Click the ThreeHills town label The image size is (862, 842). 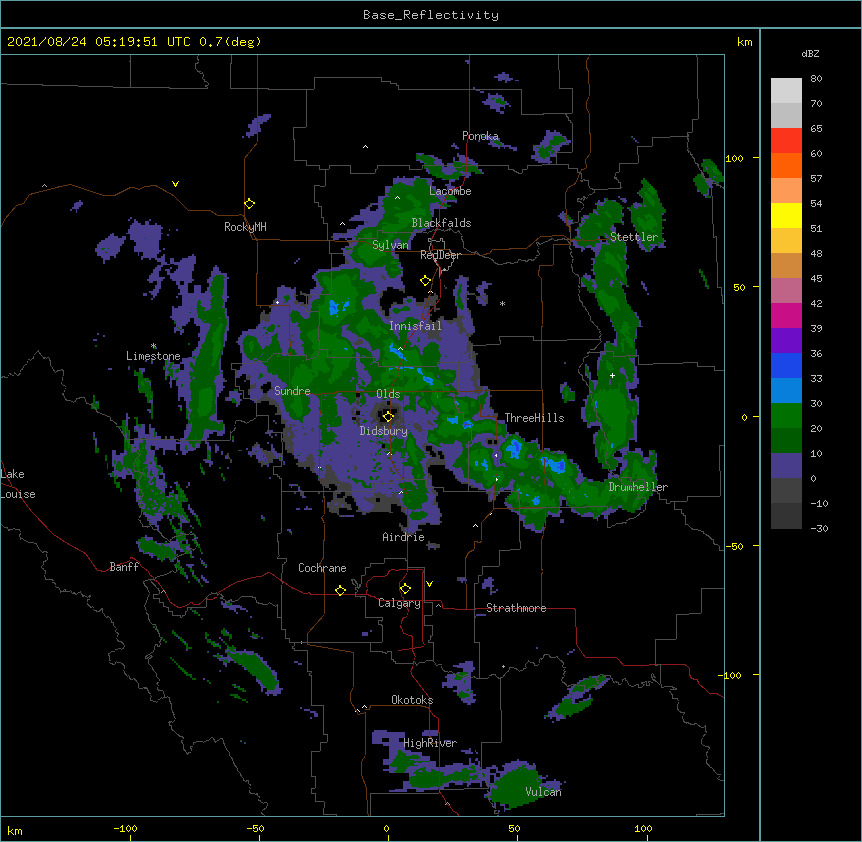pos(534,418)
